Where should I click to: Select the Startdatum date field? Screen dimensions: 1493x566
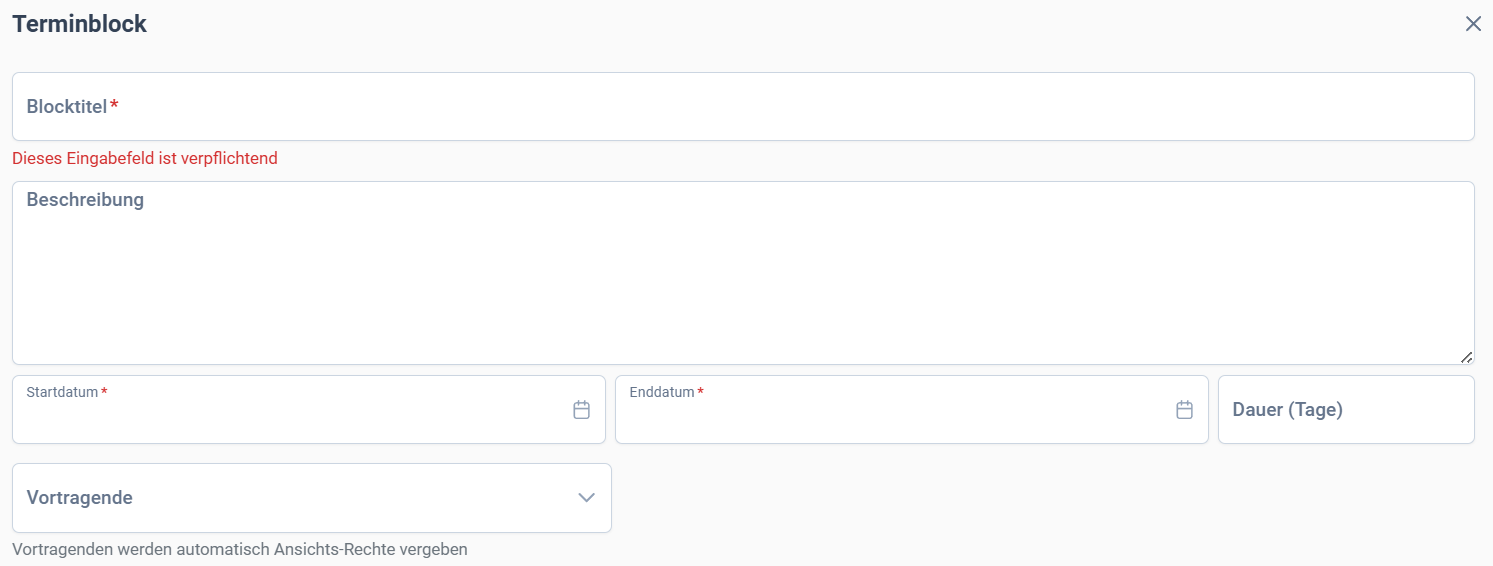coord(309,410)
